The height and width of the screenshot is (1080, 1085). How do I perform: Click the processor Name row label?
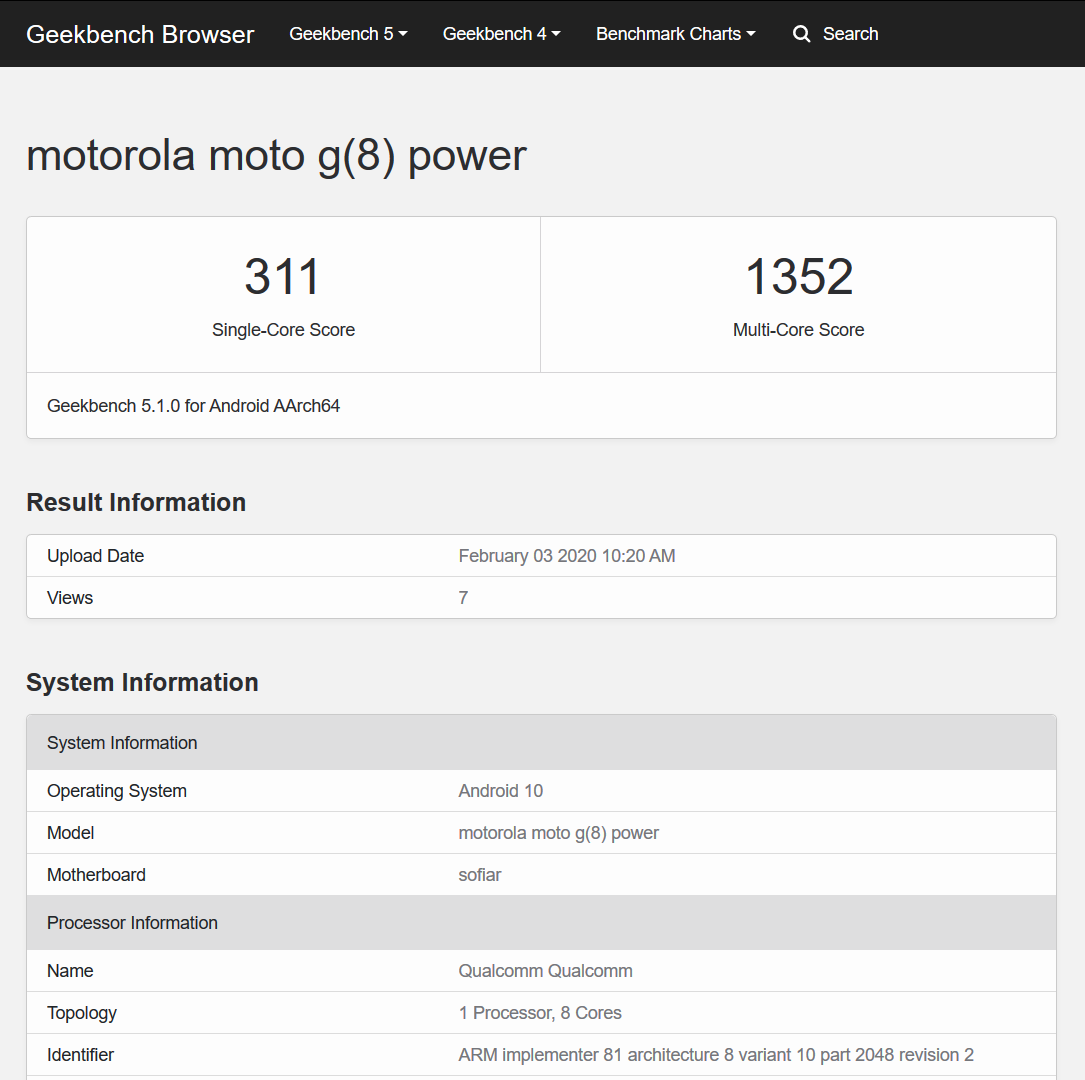[70, 971]
